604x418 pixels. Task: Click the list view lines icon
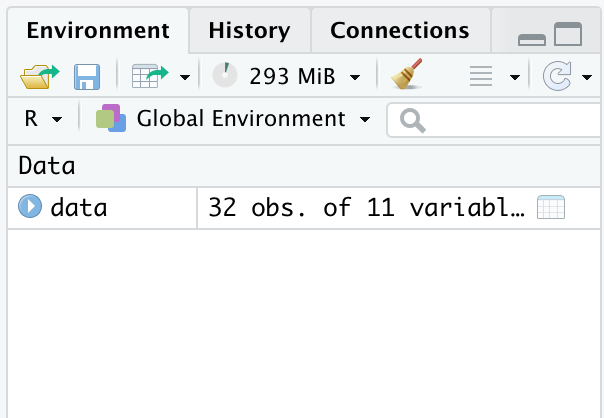tap(481, 76)
